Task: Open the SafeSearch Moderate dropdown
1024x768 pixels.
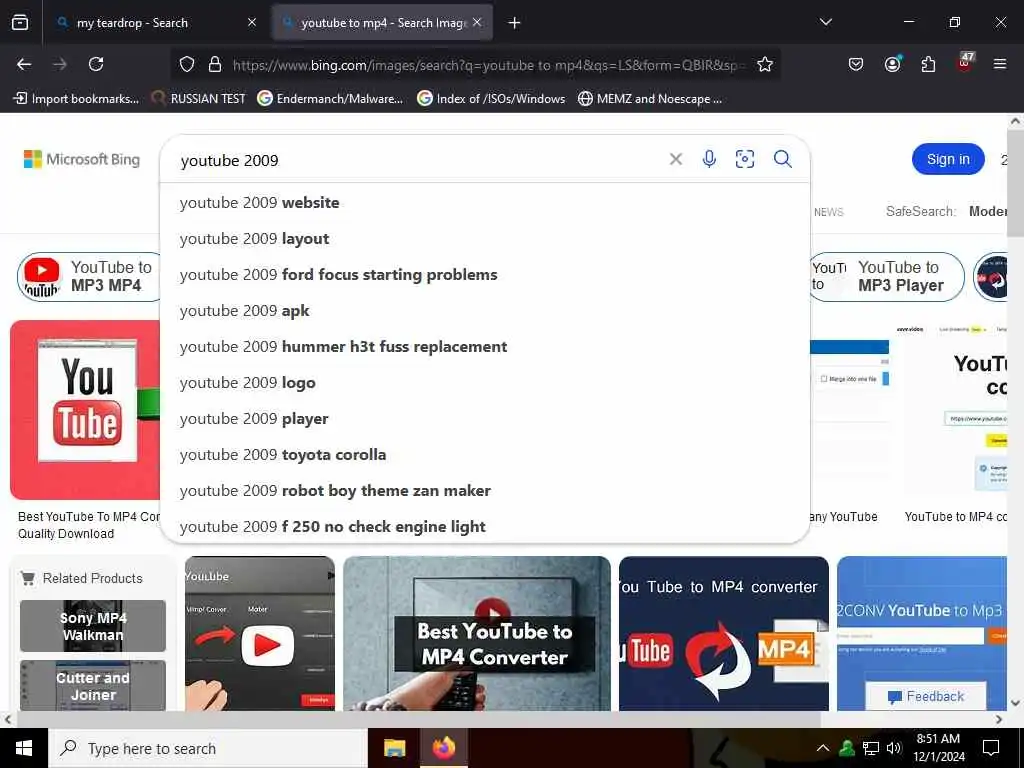Action: coord(987,212)
